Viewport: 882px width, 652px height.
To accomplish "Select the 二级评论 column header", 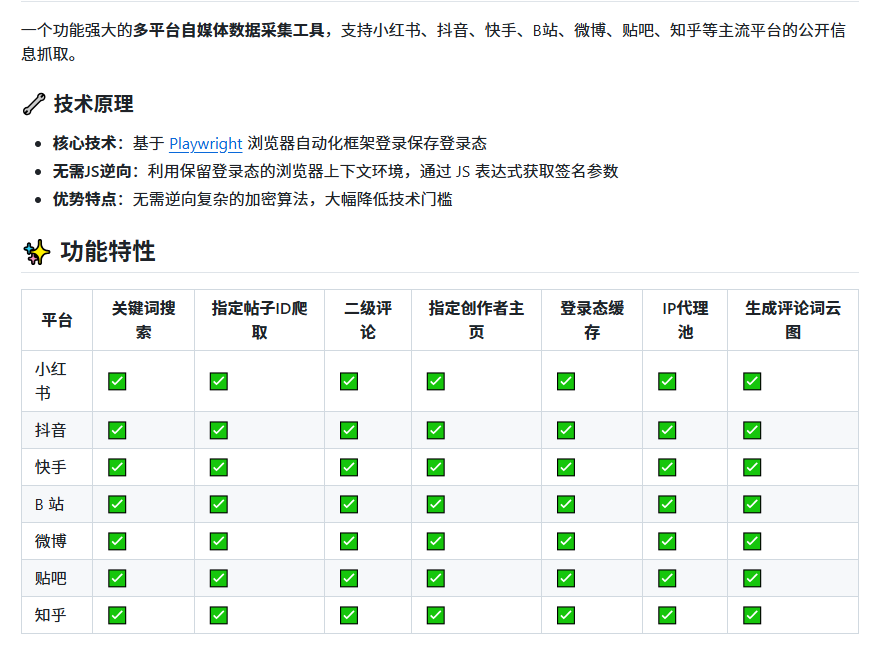I will (x=368, y=320).
